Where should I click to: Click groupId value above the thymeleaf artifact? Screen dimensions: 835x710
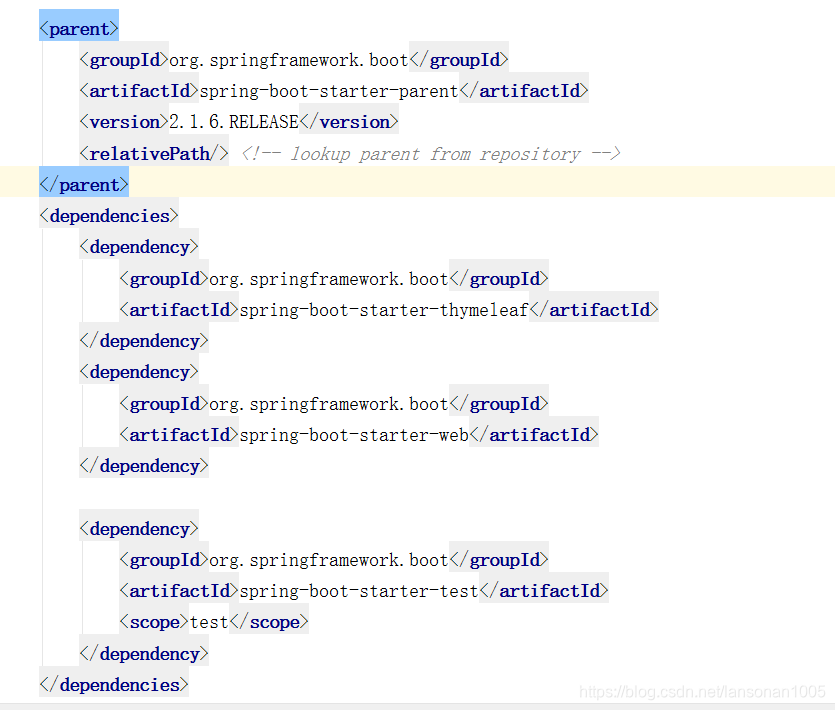329,279
